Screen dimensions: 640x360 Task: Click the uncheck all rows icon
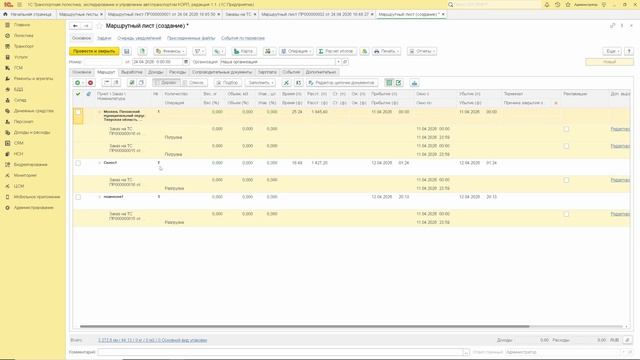click(141, 83)
